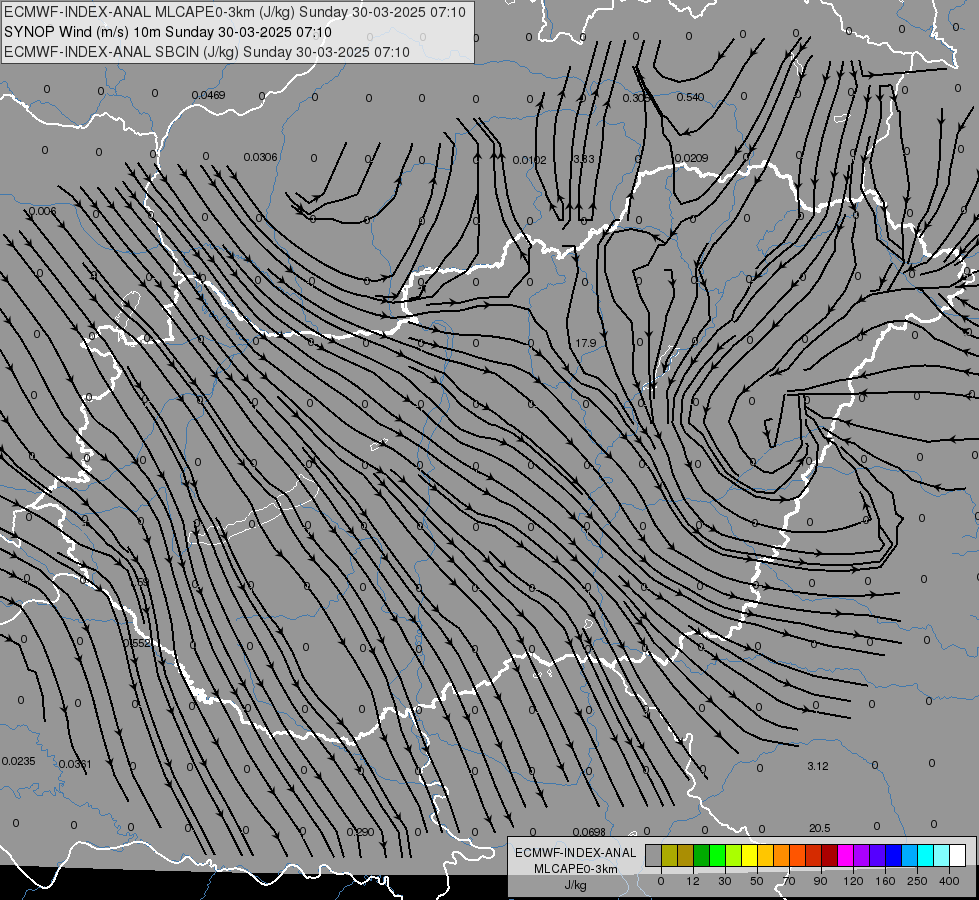Screen dimensions: 979x900
Task: Click the gray swatch in the MLCAPE legend
Action: tap(654, 855)
